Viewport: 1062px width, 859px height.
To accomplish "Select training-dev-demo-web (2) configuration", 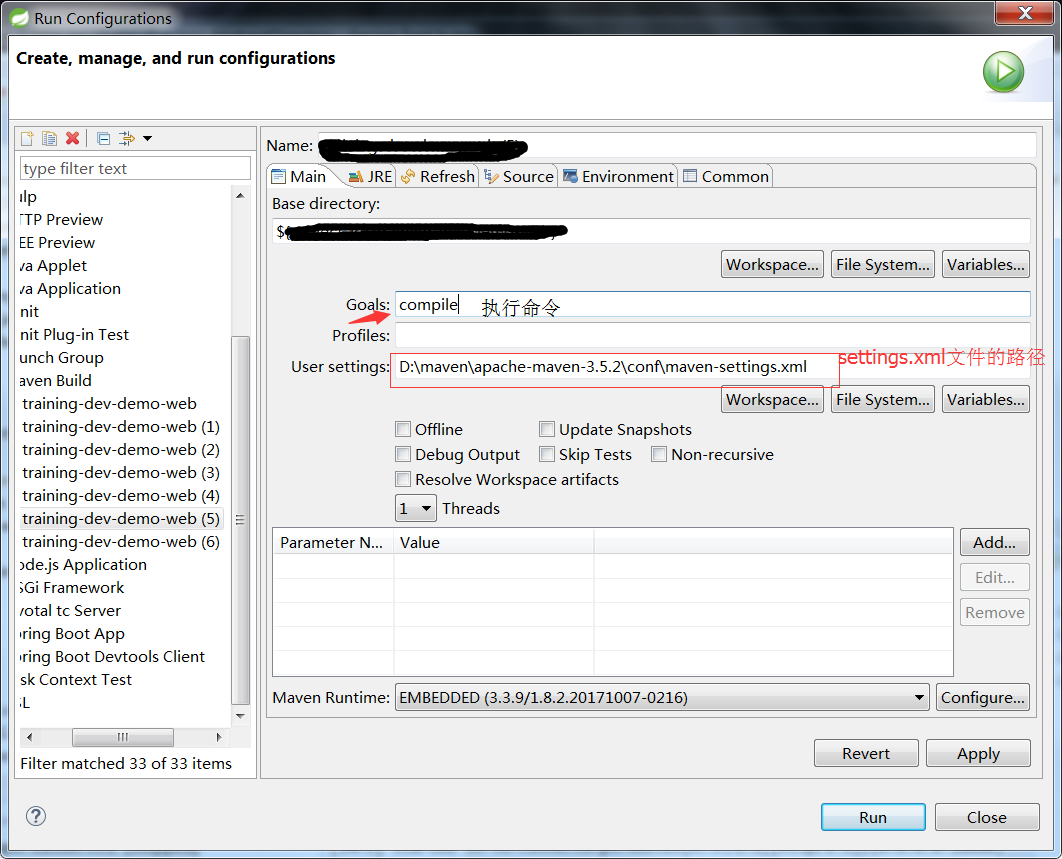I will tap(121, 450).
